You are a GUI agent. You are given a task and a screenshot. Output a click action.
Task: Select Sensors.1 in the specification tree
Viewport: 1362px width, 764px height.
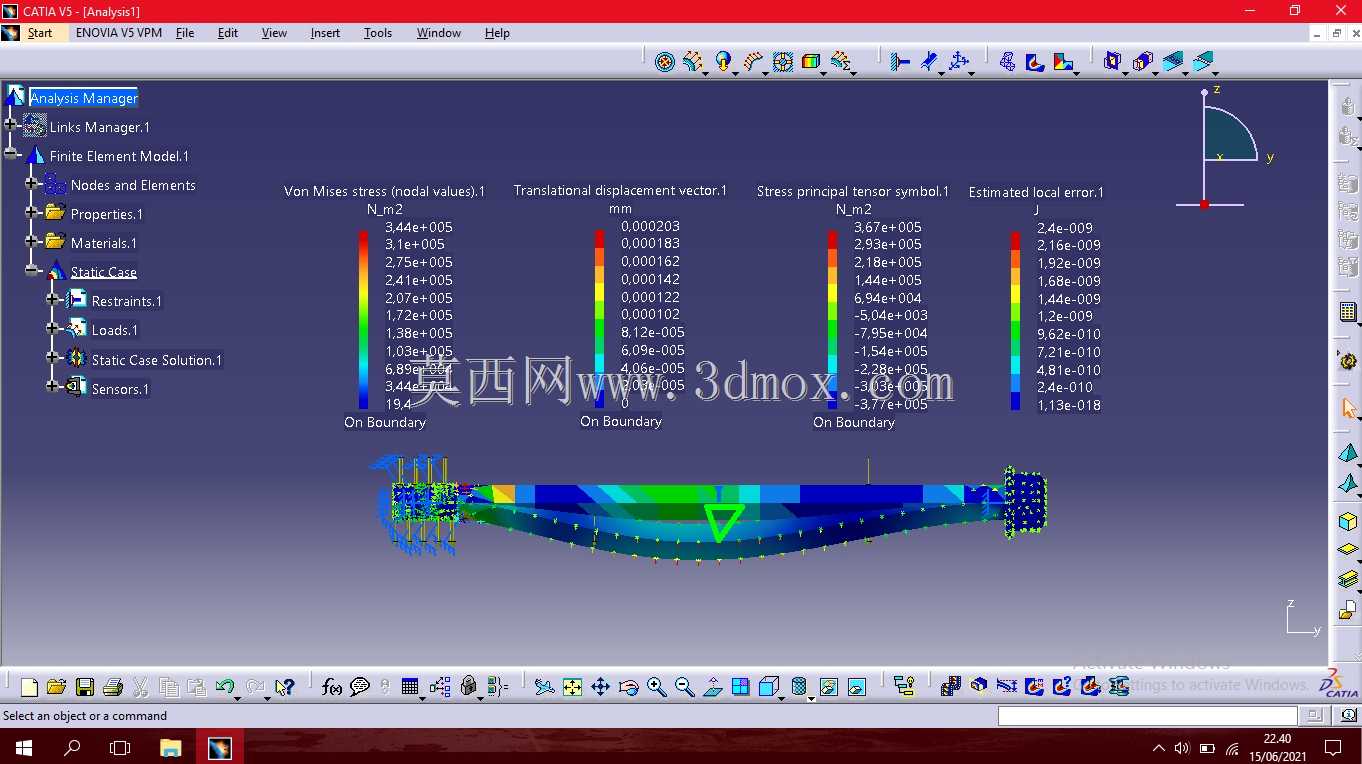click(120, 389)
